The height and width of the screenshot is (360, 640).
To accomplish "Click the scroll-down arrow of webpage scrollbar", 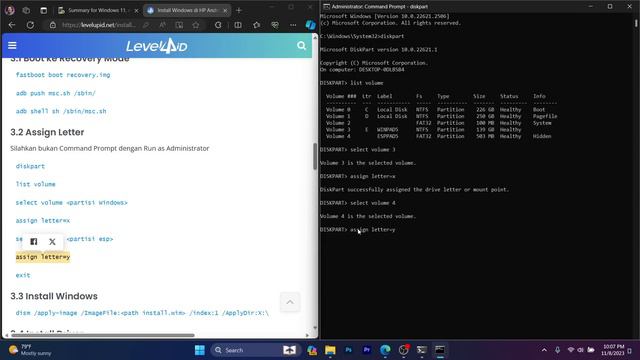I will pos(315,328).
